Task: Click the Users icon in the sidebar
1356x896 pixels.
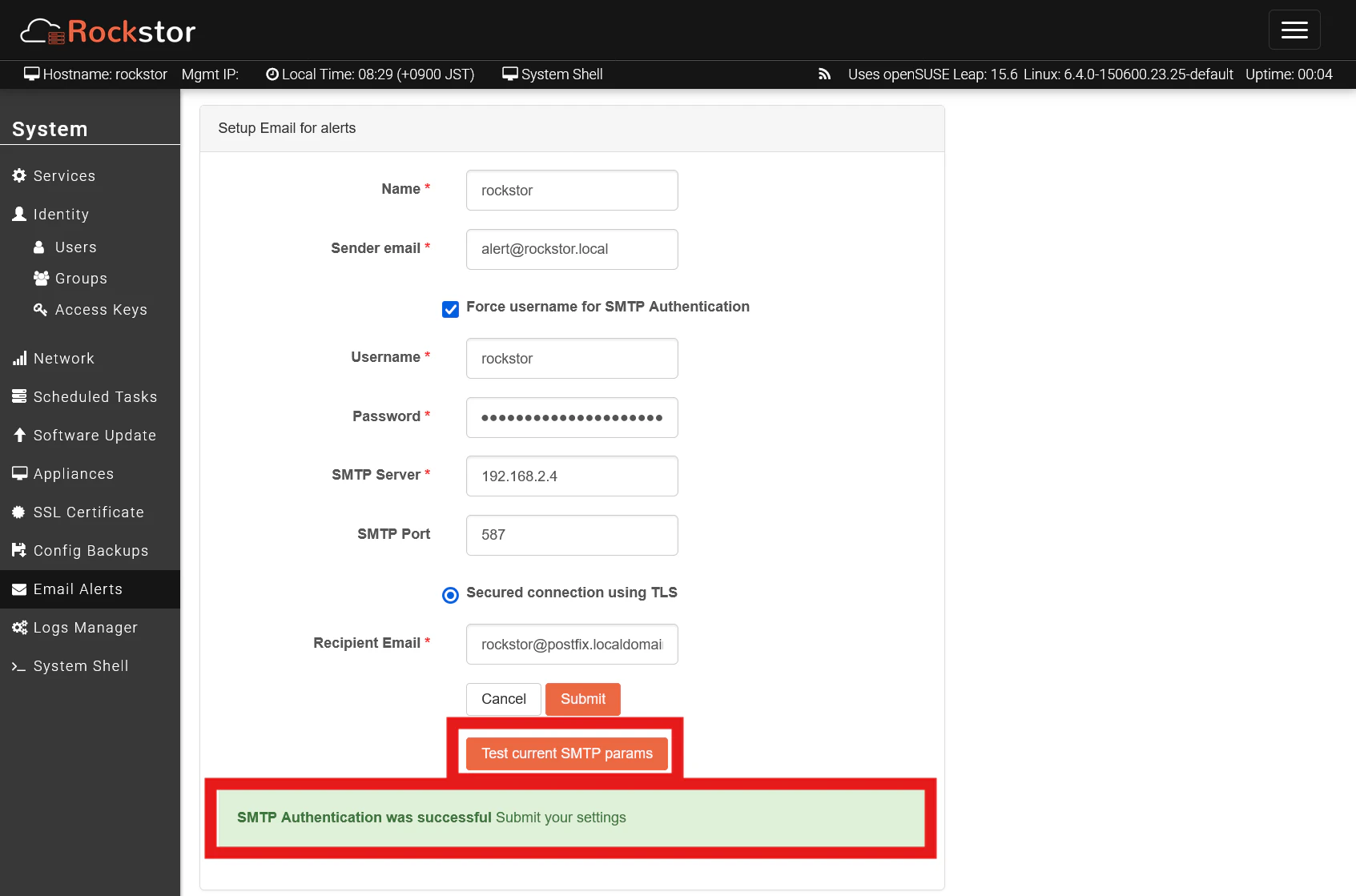Action: tap(38, 247)
